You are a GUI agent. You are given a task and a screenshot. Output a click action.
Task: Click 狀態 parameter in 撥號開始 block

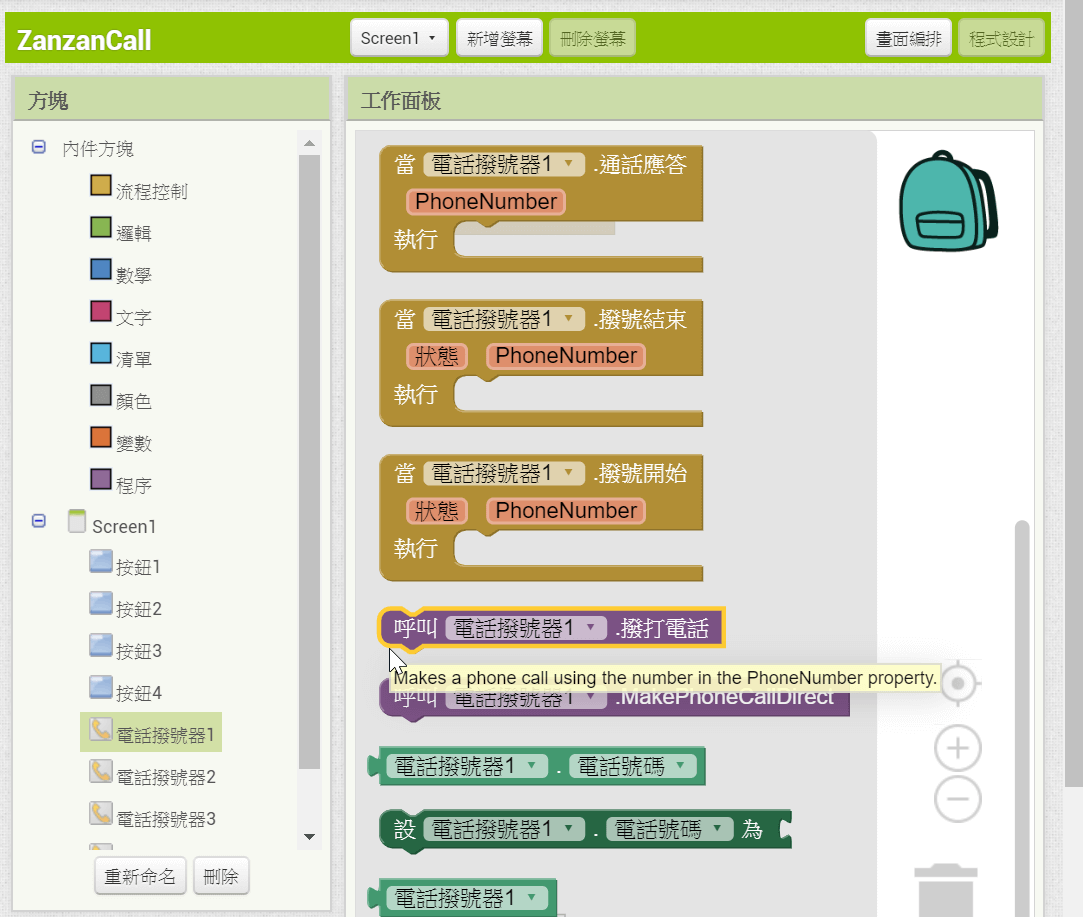pos(437,510)
